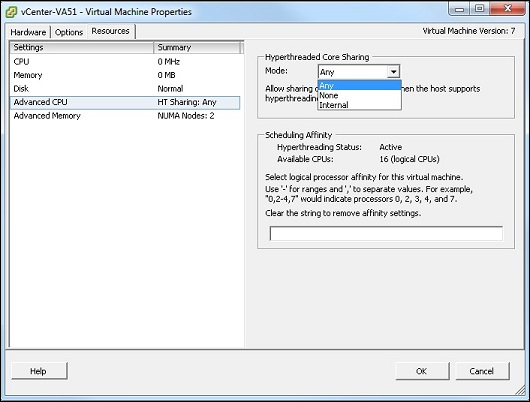Click the 'Active' hyperthreading status text
This screenshot has height=402, width=530.
pos(391,147)
